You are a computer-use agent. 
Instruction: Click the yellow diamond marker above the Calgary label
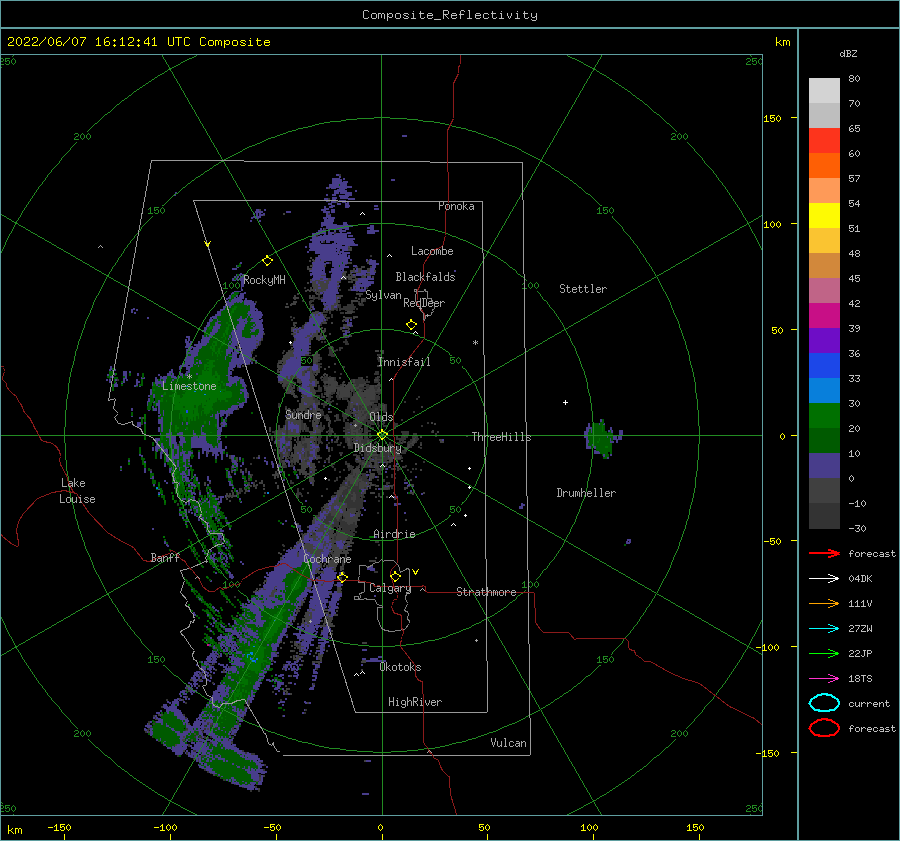(x=395, y=576)
